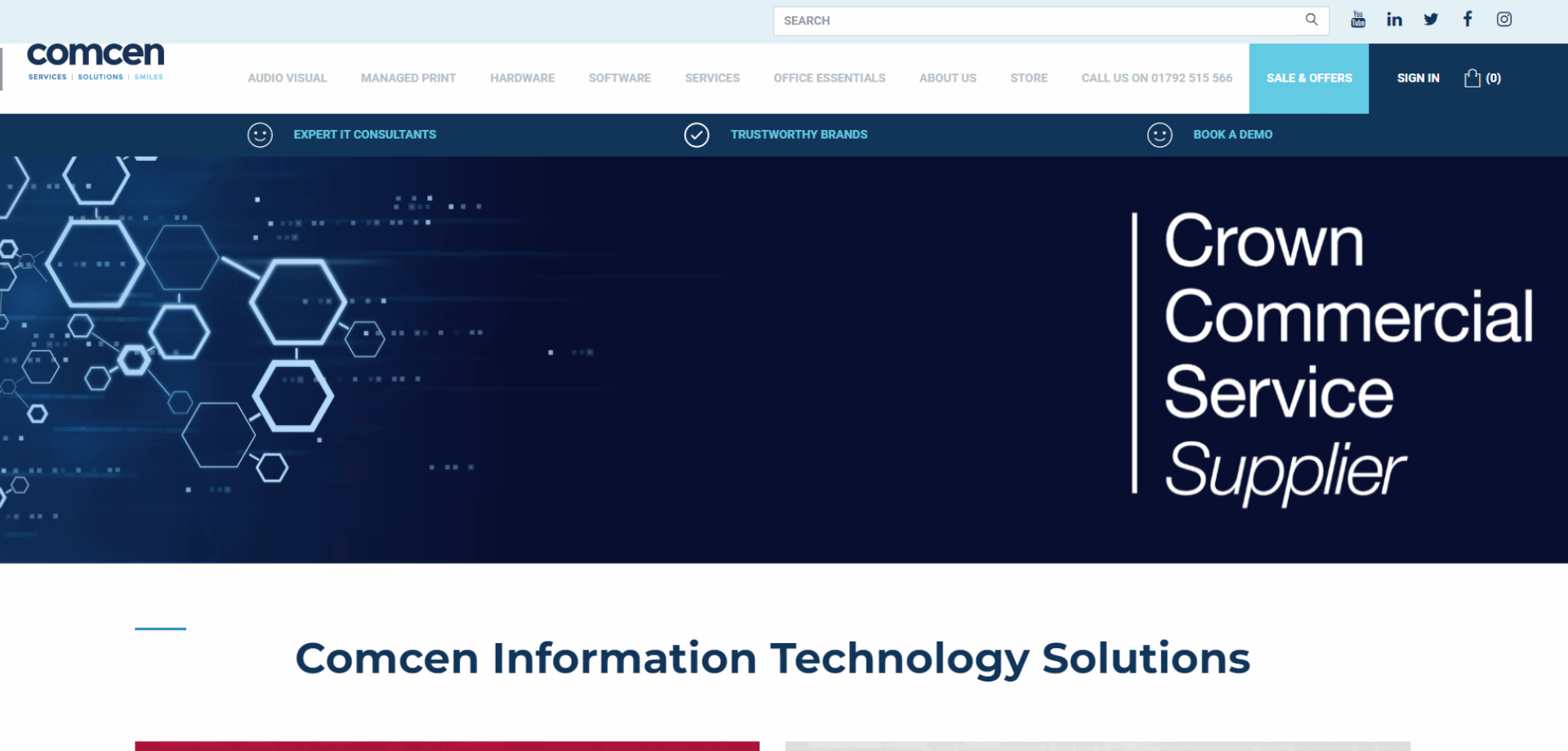Click the smiley icon beside Expert IT Consultants
The height and width of the screenshot is (751, 1568).
260,135
